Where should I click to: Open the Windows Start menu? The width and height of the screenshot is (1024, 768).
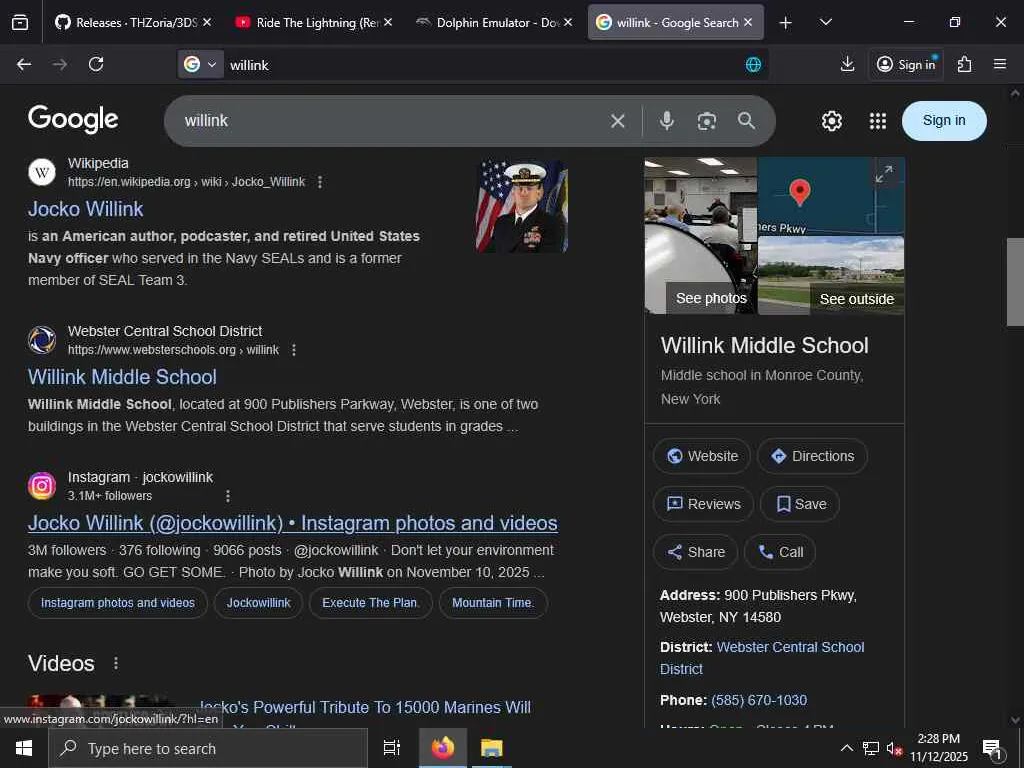24,748
